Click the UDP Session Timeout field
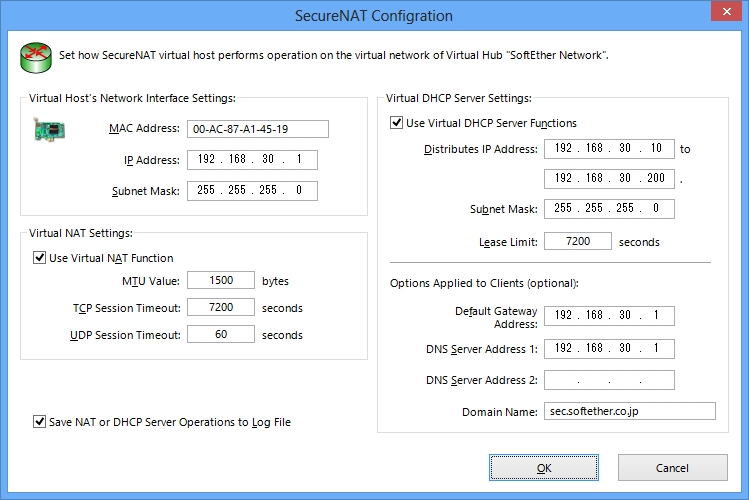This screenshot has width=749, height=500. (x=221, y=334)
